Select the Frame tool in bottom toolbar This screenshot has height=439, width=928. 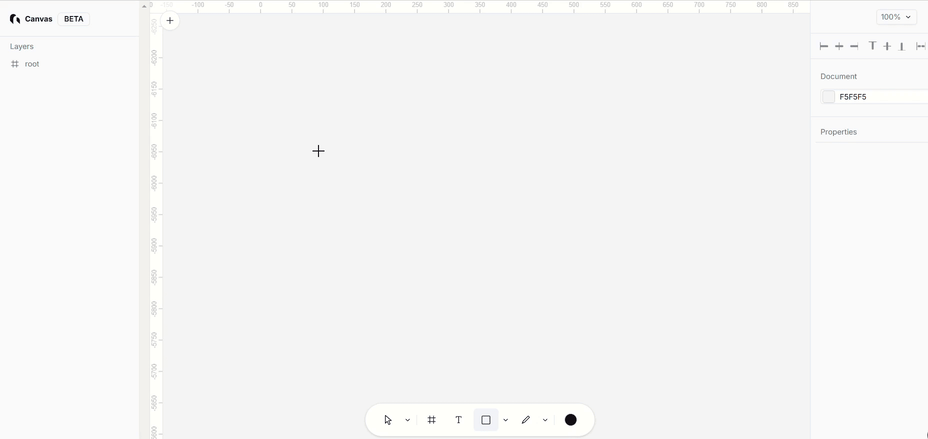[x=431, y=420]
